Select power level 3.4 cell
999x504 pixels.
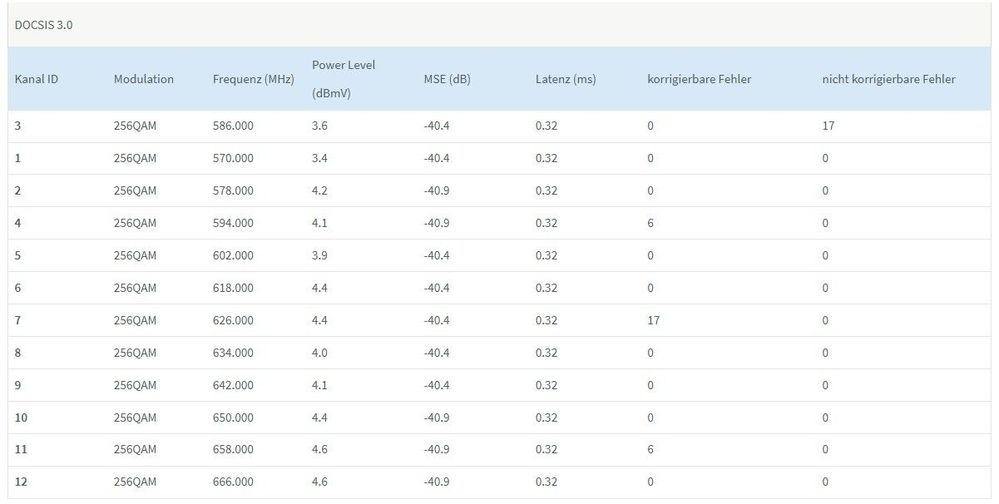pos(320,158)
